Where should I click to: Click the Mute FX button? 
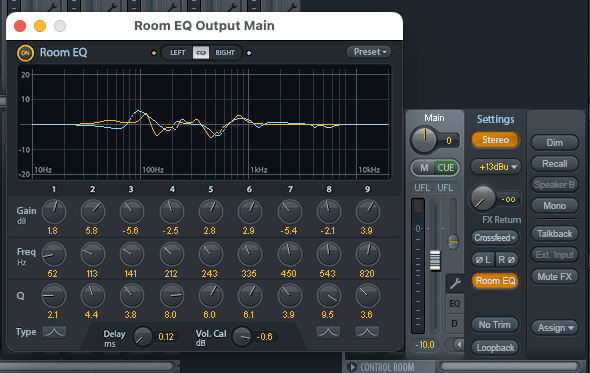(x=555, y=277)
